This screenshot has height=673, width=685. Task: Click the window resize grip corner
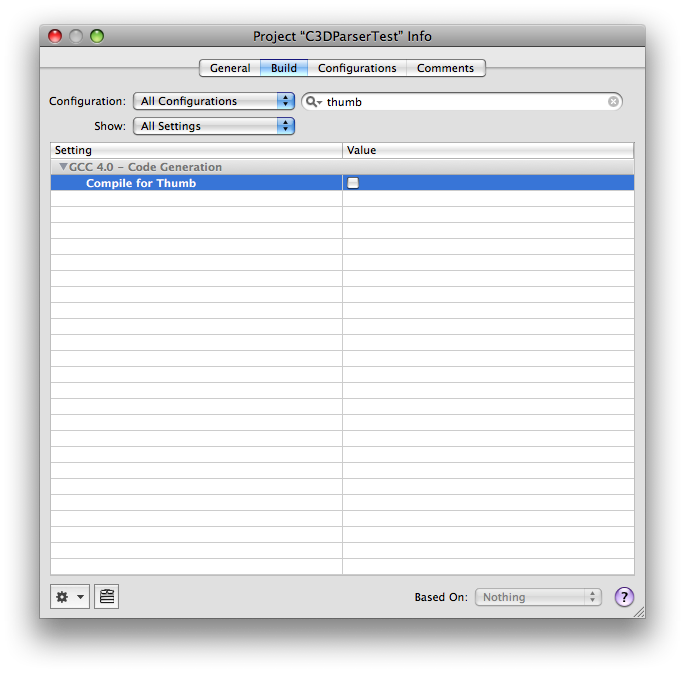tap(639, 612)
